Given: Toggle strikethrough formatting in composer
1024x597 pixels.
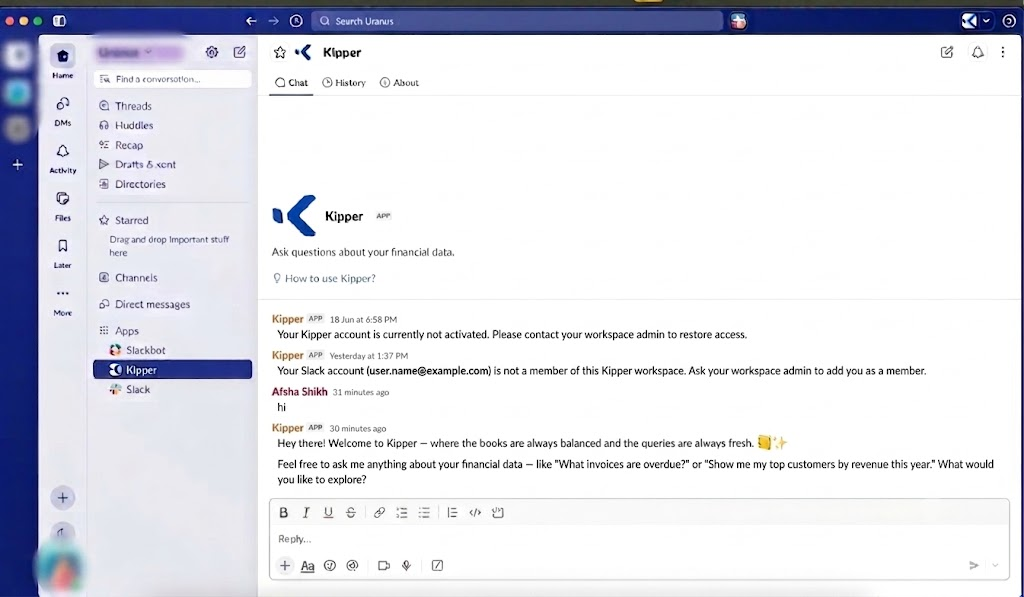Looking at the screenshot, I should 351,513.
